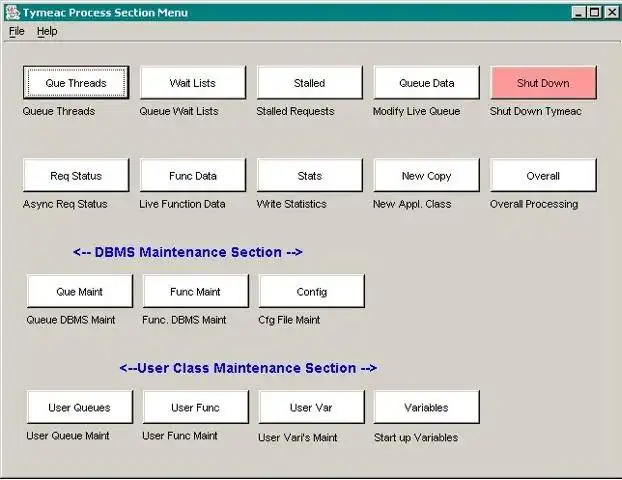Click the 'User Func Maint' label
Image resolution: width=622 pixels, height=480 pixels.
click(x=180, y=436)
